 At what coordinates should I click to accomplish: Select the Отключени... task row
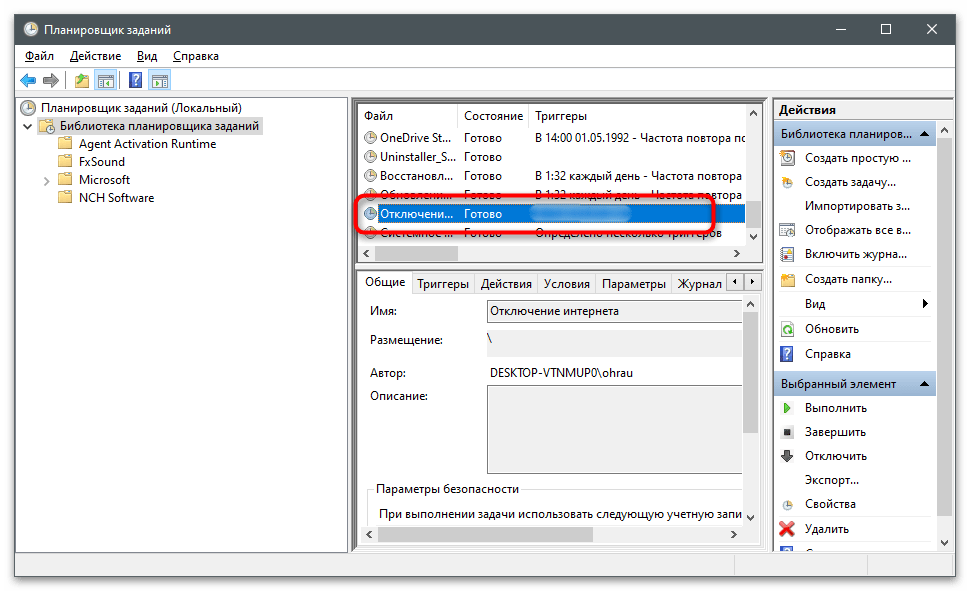tap(554, 214)
